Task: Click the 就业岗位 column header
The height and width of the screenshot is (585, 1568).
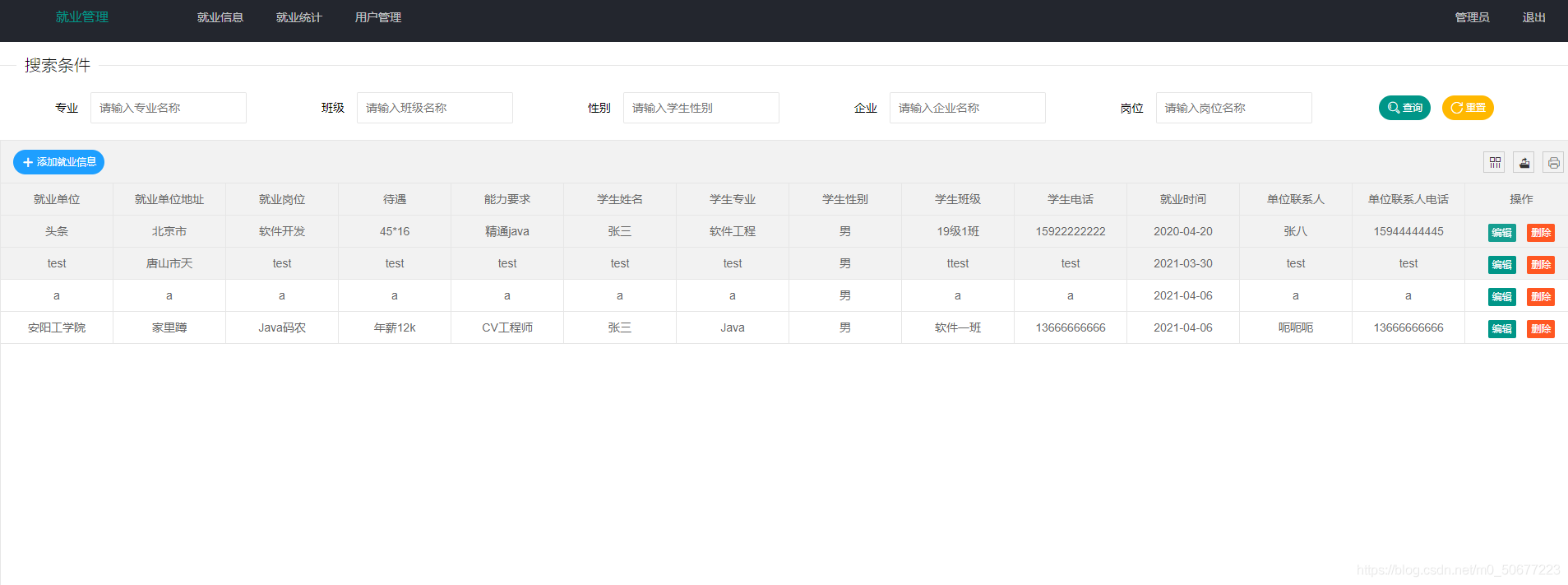Action: tap(282, 199)
